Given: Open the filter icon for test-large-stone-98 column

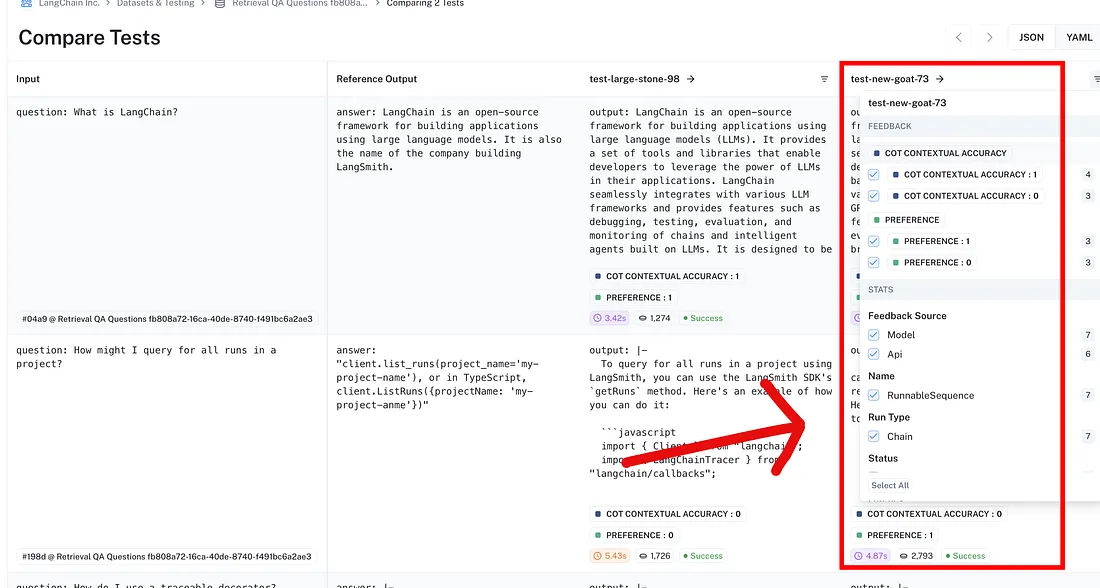Looking at the screenshot, I should [824, 79].
